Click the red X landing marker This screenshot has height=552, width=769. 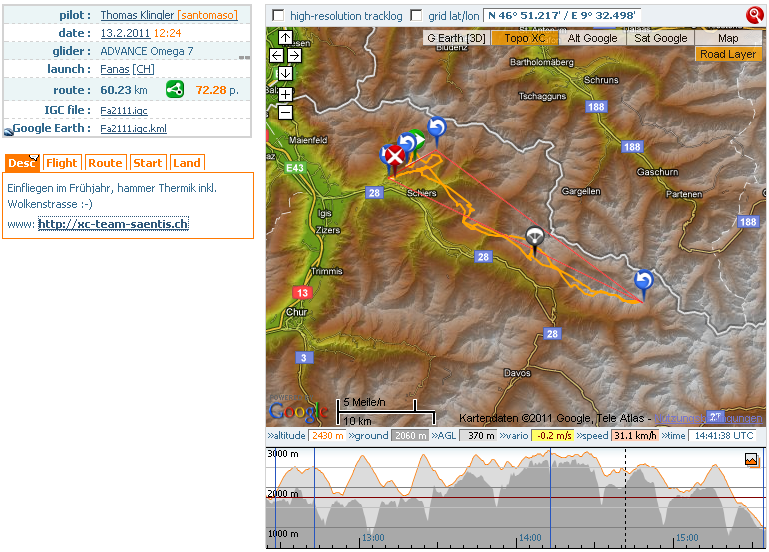395,157
